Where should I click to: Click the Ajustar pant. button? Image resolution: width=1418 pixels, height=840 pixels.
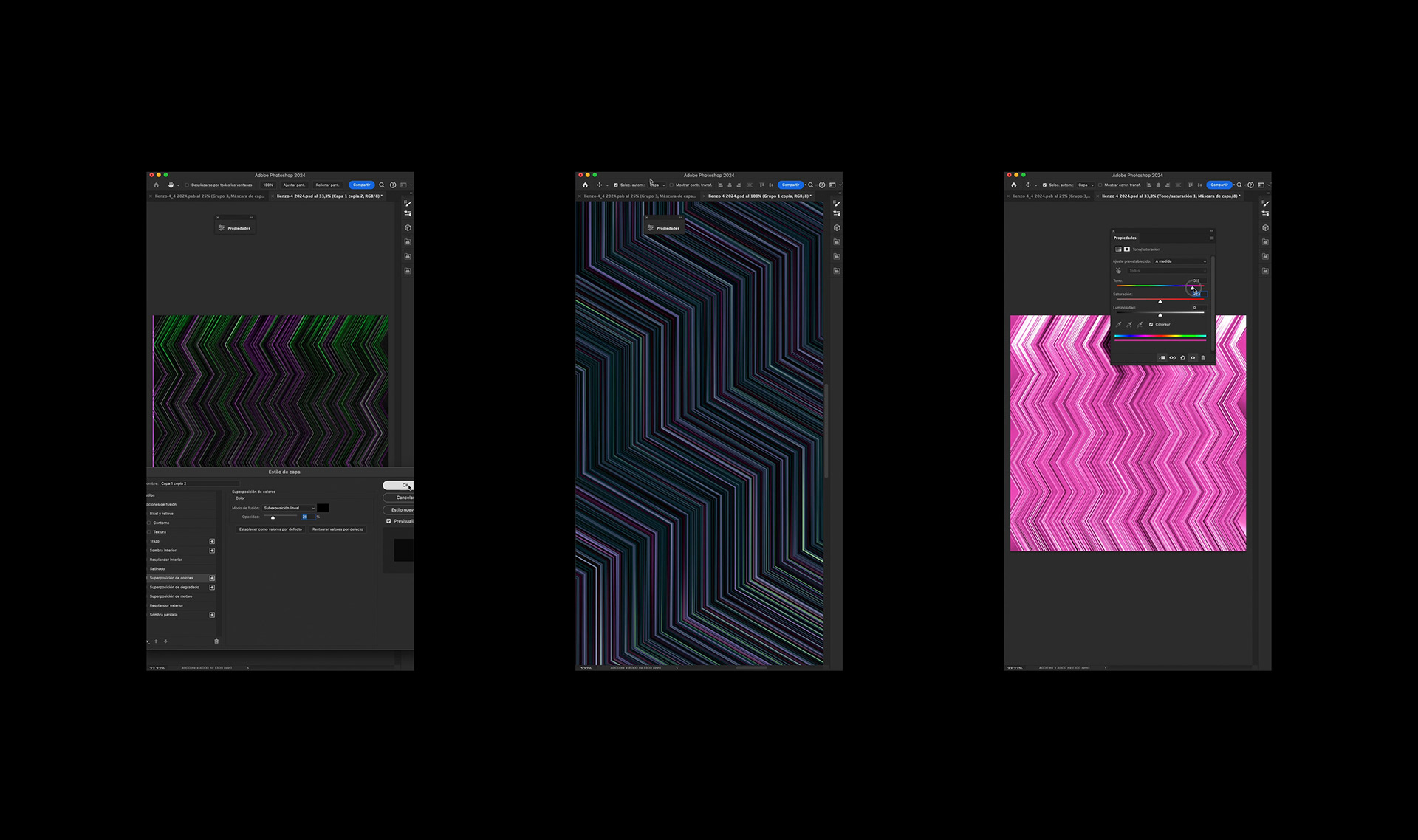294,185
